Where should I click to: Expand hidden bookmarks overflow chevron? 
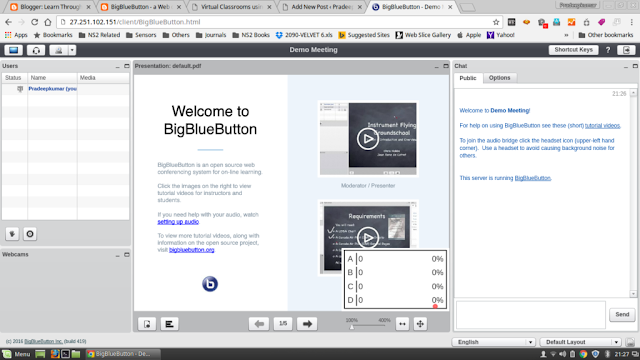click(566, 35)
